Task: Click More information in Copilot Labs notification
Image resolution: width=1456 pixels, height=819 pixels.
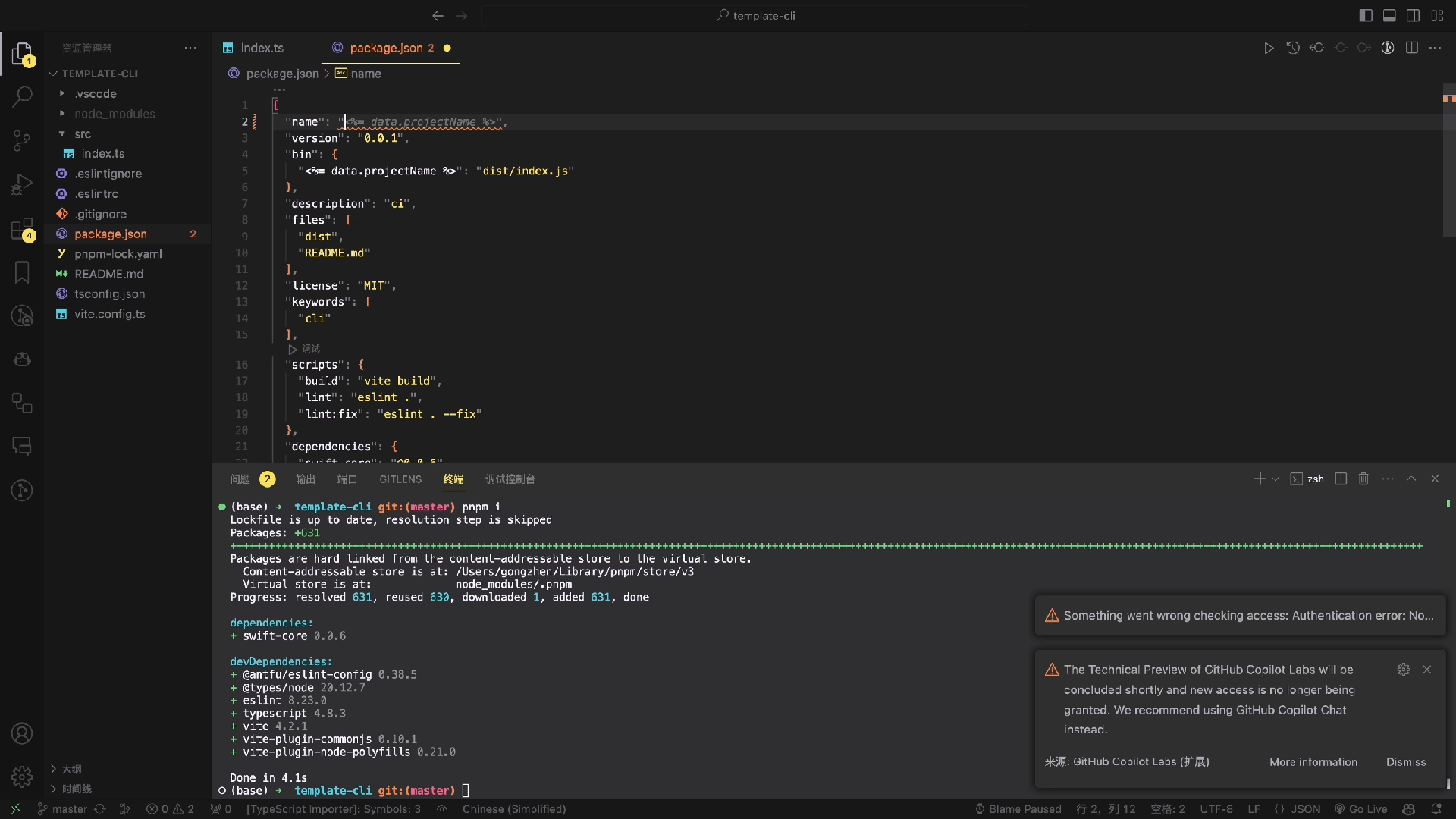Action: click(x=1313, y=762)
